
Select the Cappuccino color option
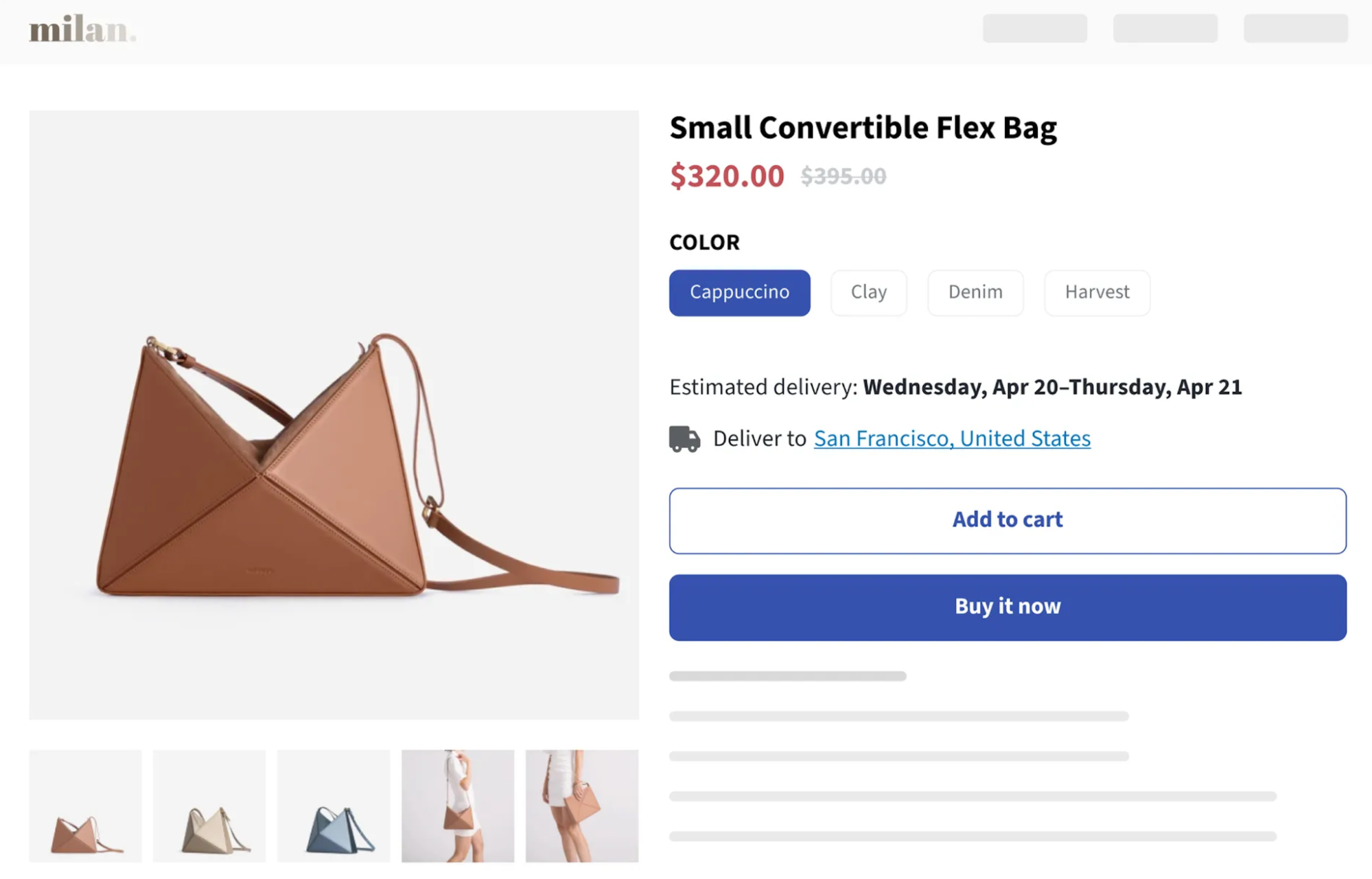coord(739,292)
